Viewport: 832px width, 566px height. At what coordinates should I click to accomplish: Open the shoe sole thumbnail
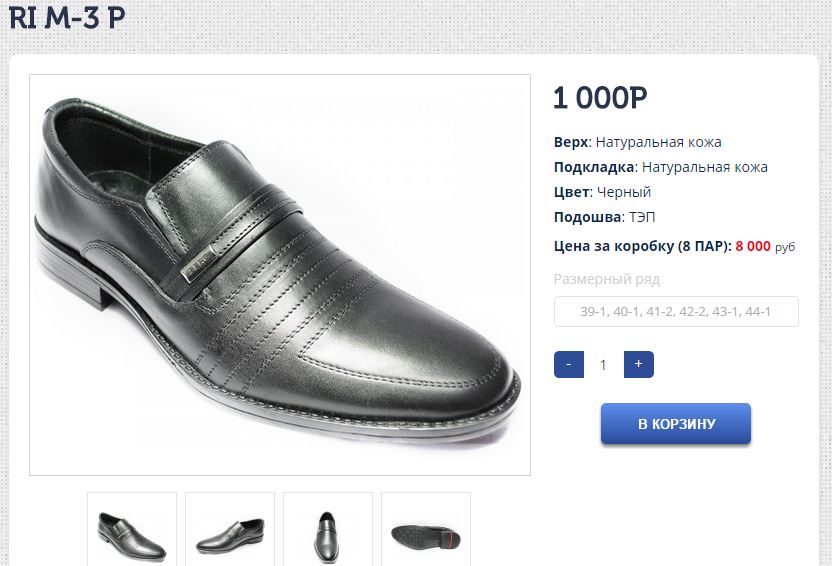point(426,528)
